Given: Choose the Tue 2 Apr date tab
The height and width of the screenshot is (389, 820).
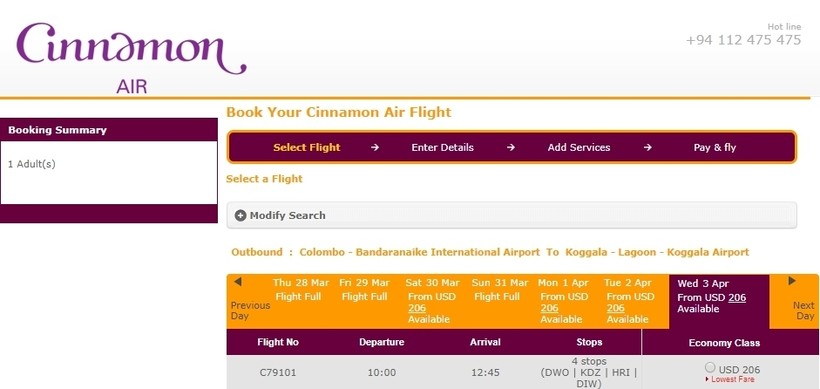Looking at the screenshot, I should tap(630, 301).
